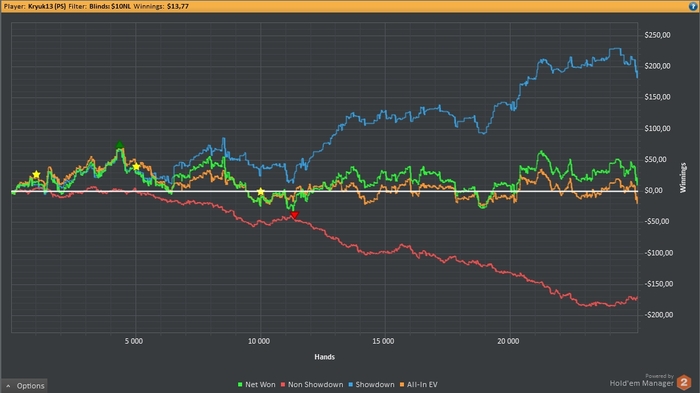Click the $150,00 axis label

(657, 97)
